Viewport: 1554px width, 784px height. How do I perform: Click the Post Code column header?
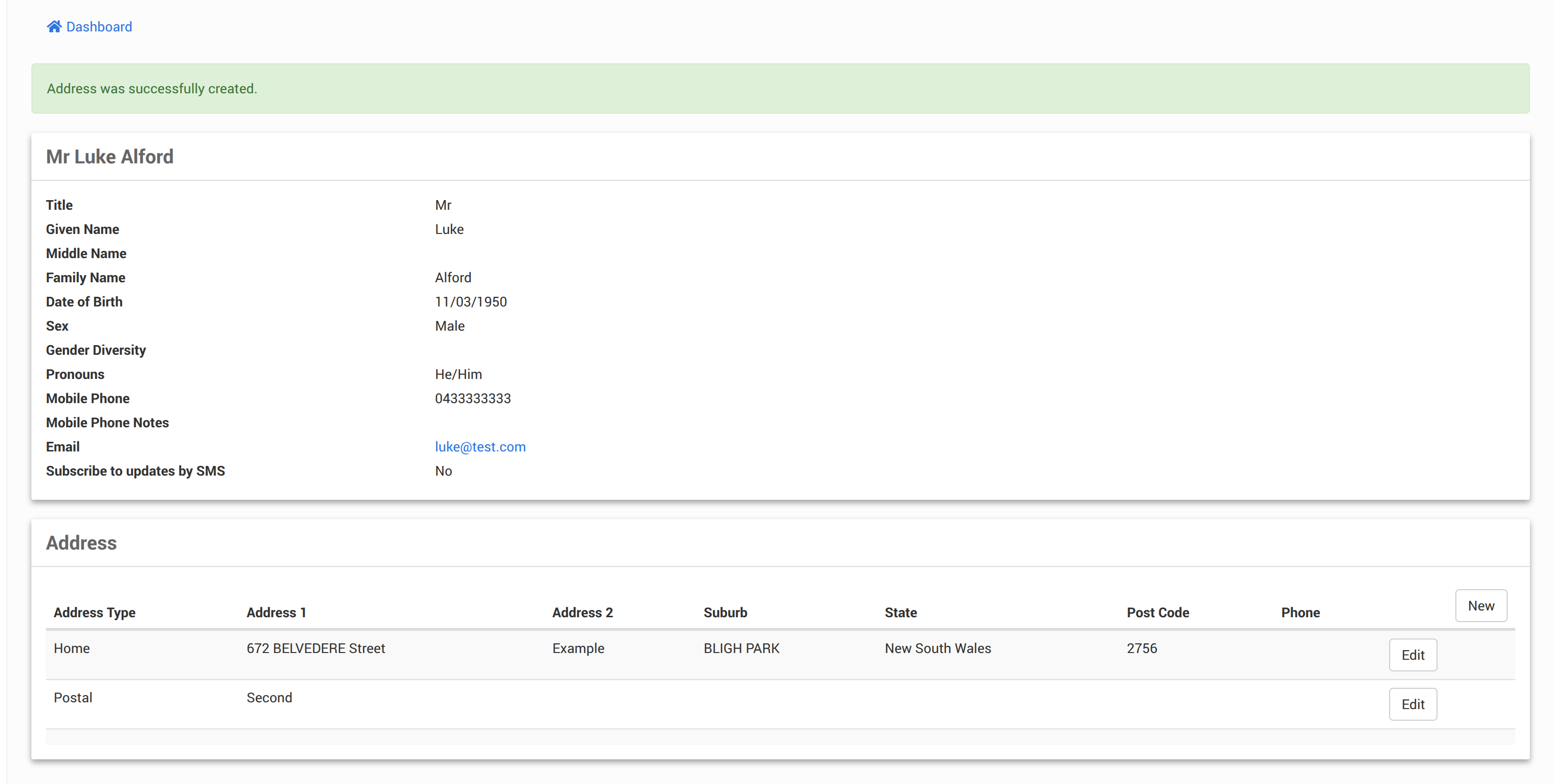1158,613
